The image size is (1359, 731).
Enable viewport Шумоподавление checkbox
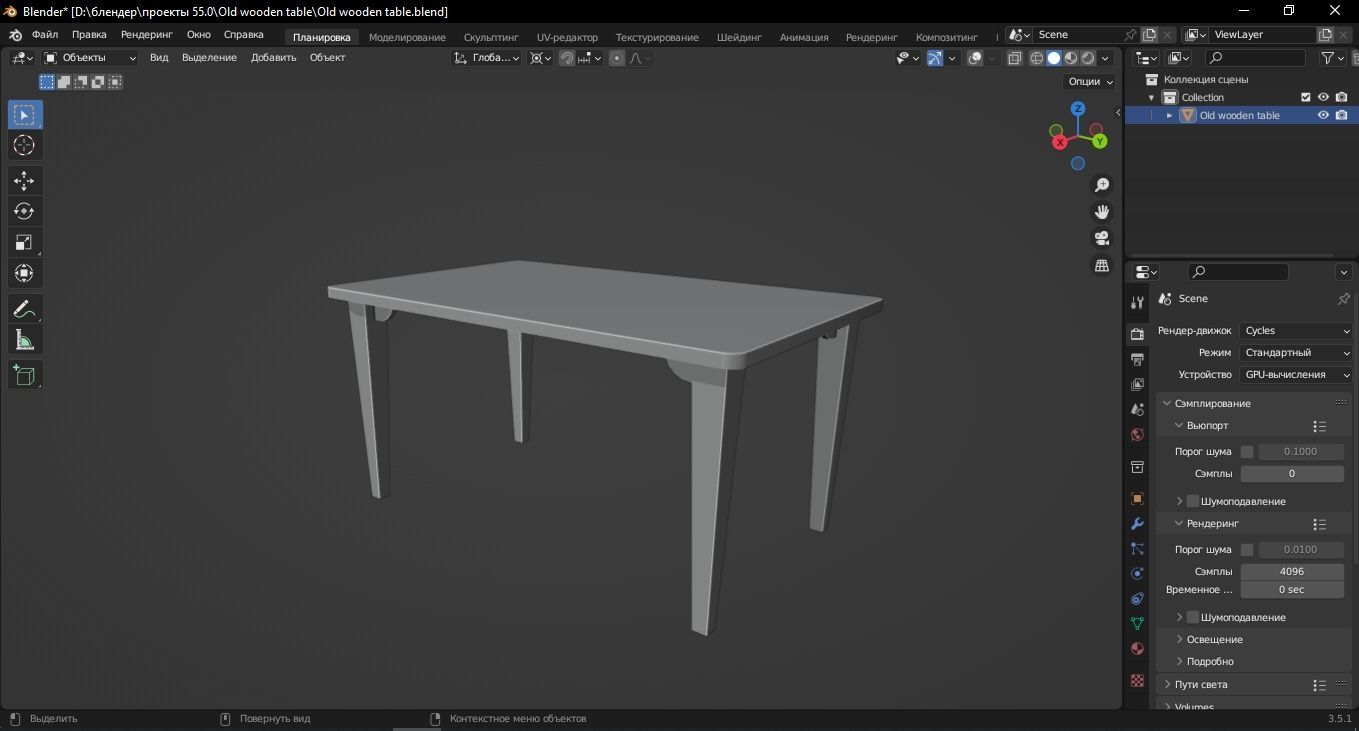tap(1192, 501)
